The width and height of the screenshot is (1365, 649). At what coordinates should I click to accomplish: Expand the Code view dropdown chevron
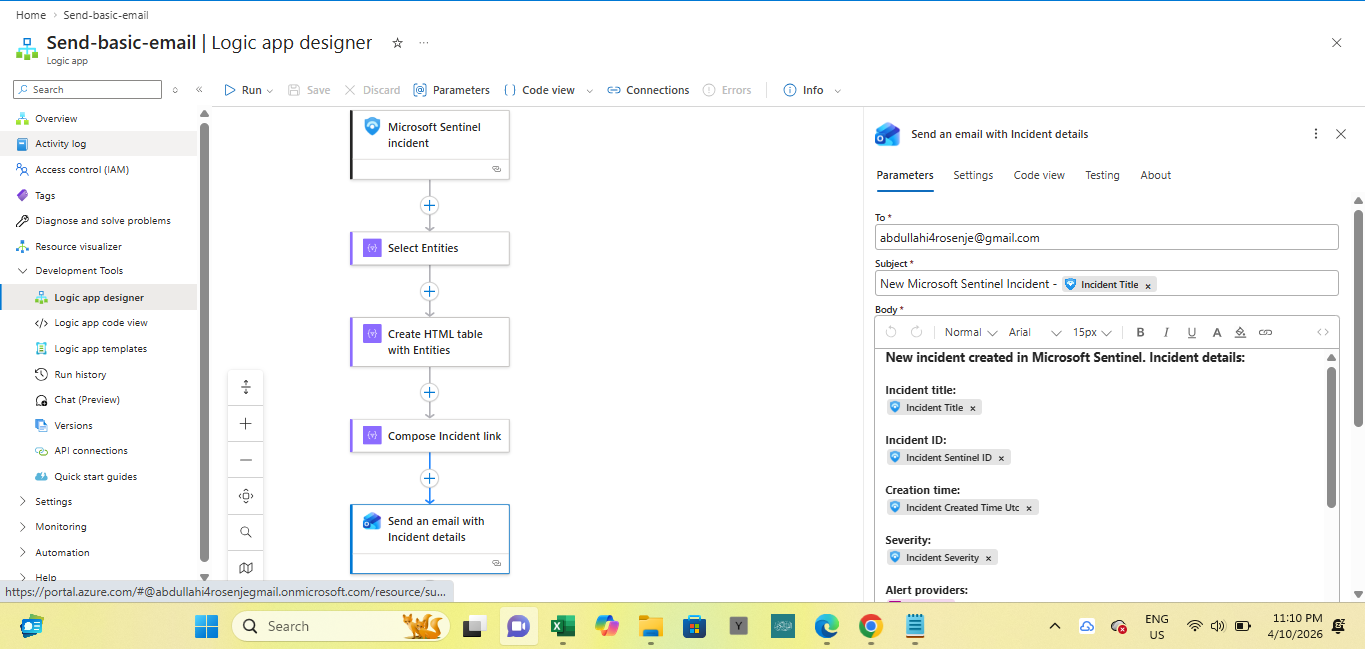(589, 91)
